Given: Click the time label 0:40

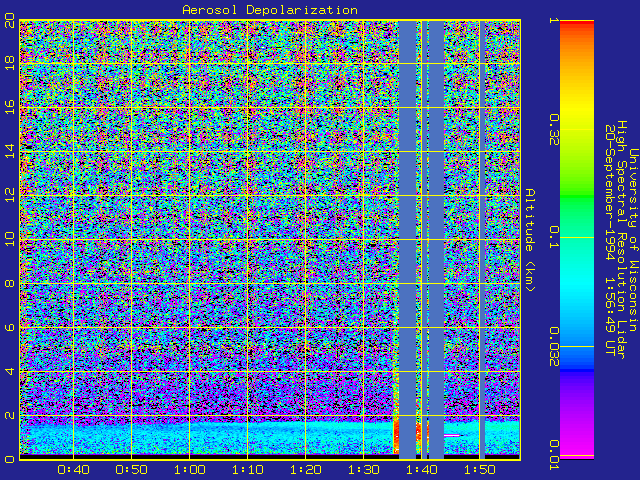Looking at the screenshot, I should [73, 470].
